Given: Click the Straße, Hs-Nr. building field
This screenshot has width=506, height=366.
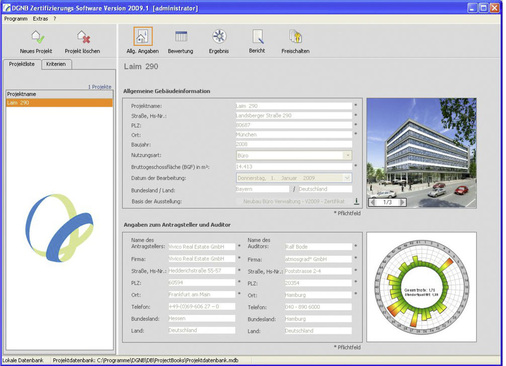Looking at the screenshot, I should click(x=294, y=116).
